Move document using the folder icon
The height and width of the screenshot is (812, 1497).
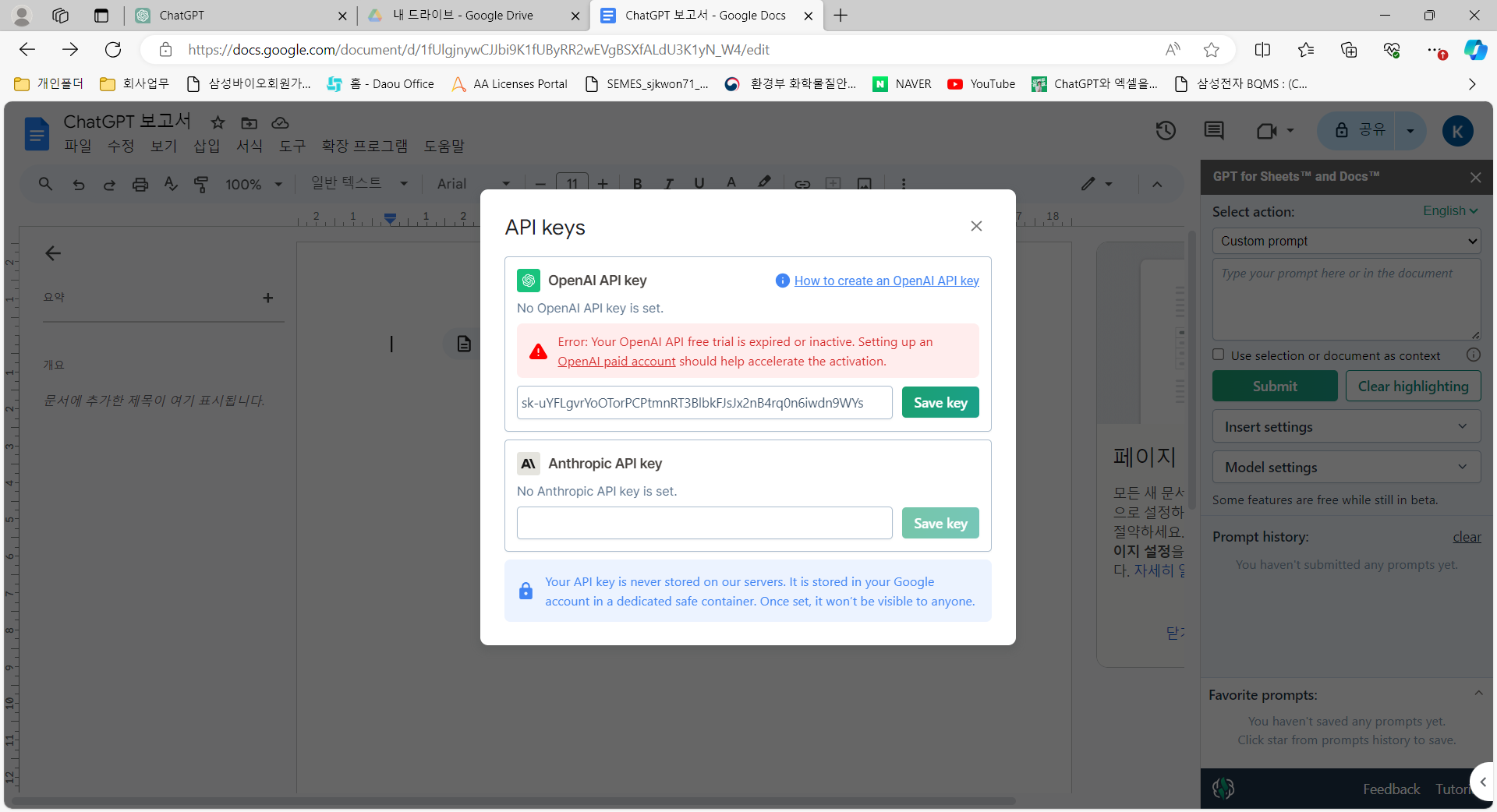click(x=249, y=122)
